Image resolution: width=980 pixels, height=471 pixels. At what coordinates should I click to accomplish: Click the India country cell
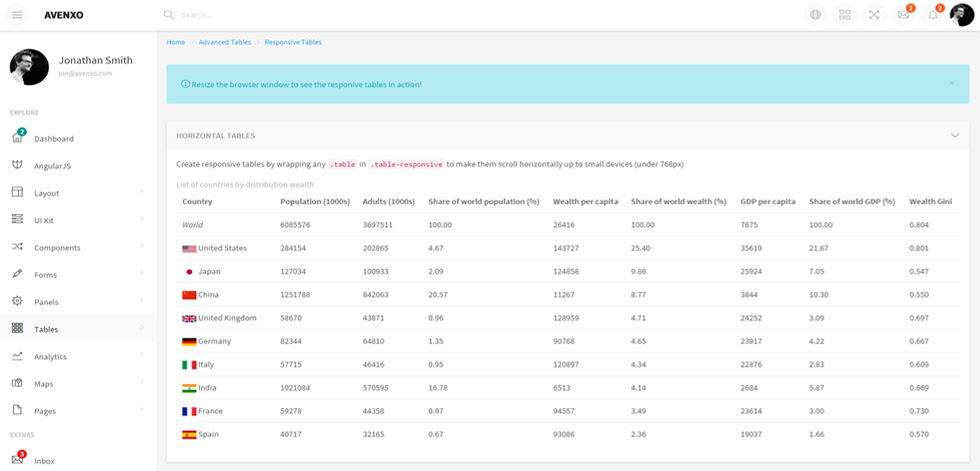point(199,388)
